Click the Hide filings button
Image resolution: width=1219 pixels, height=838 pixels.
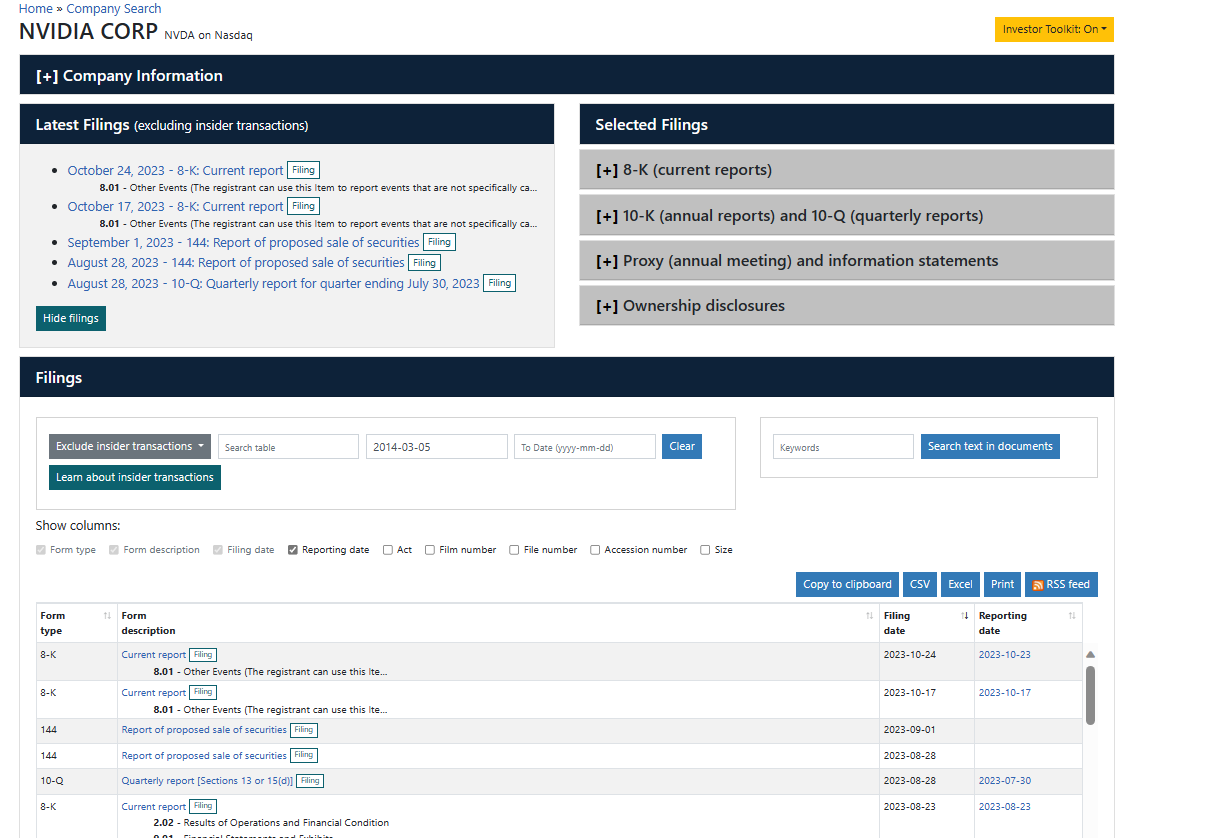tap(71, 318)
